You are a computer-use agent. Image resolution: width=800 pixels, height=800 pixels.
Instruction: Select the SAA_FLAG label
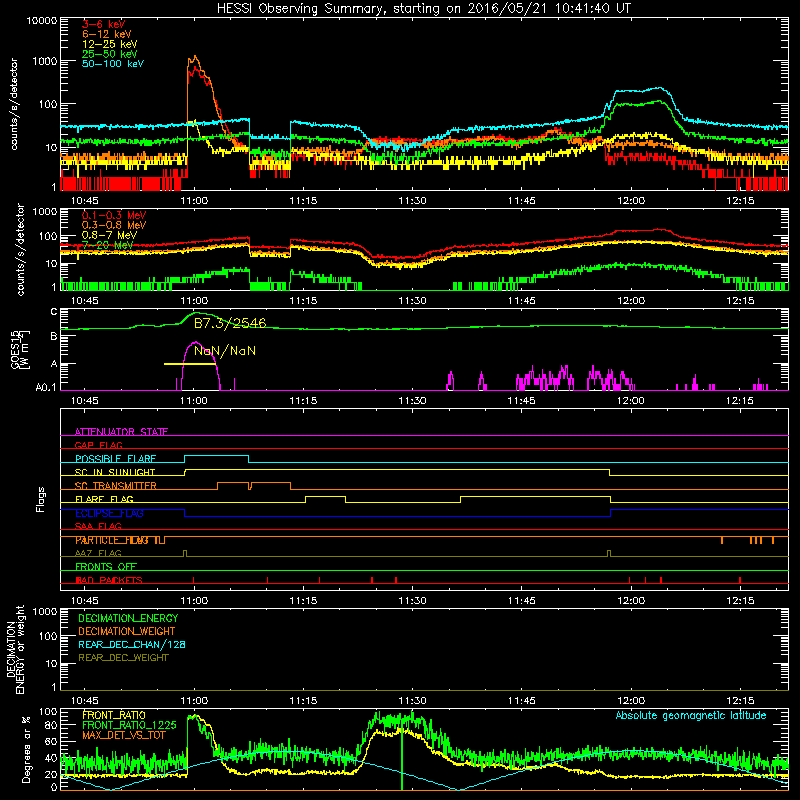coord(98,526)
